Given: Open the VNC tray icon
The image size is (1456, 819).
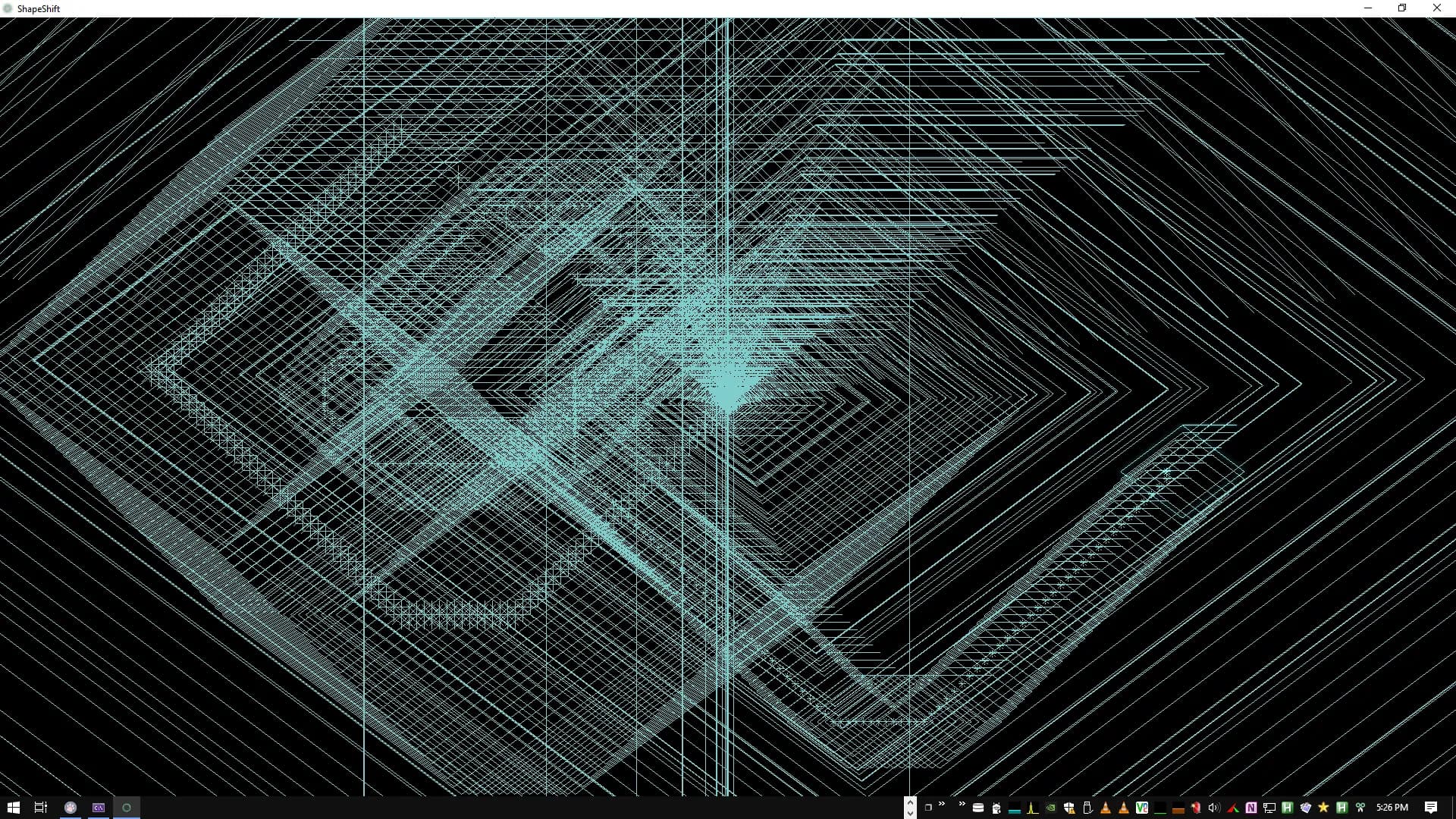Looking at the screenshot, I should [1142, 808].
